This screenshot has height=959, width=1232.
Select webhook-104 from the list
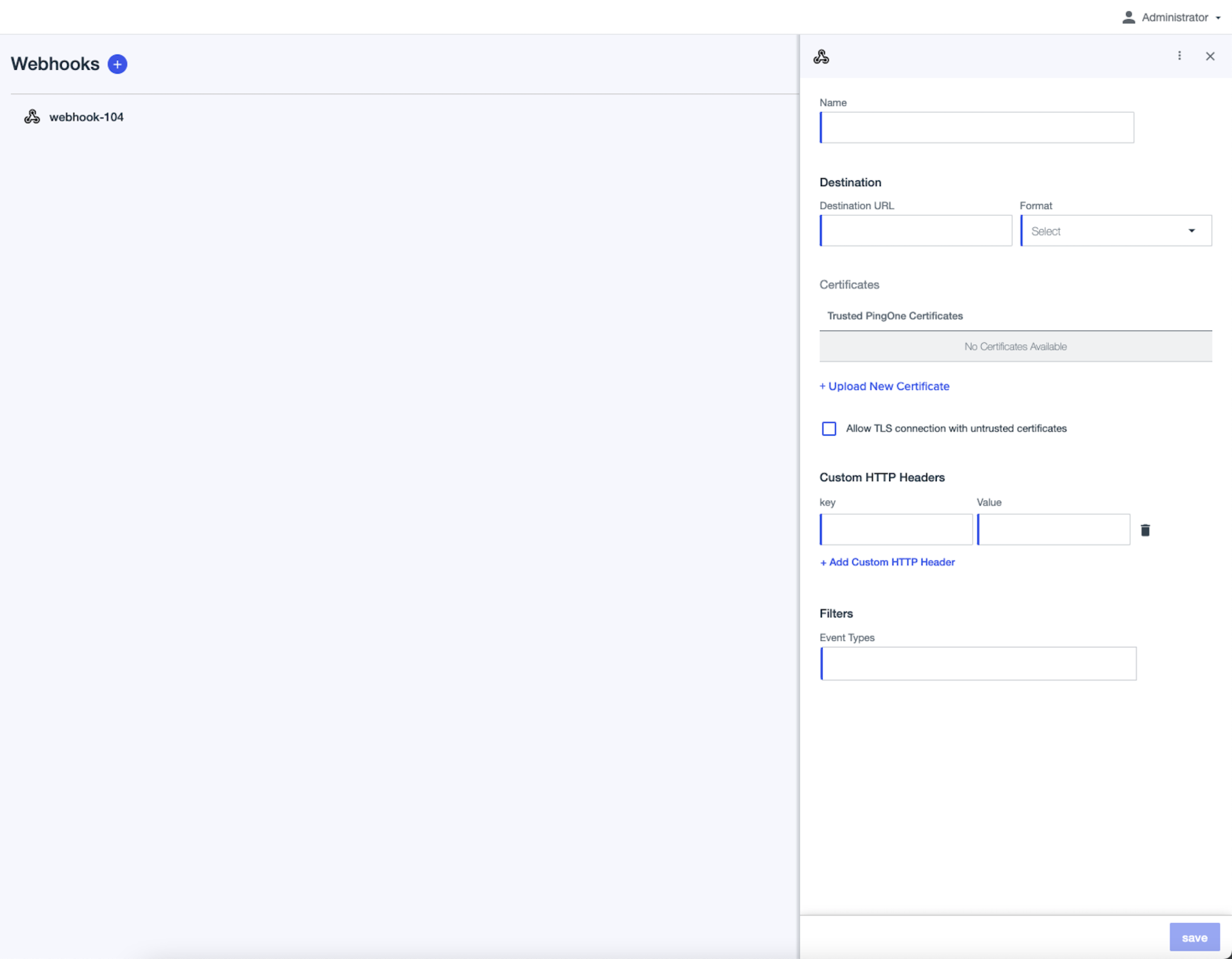point(86,117)
